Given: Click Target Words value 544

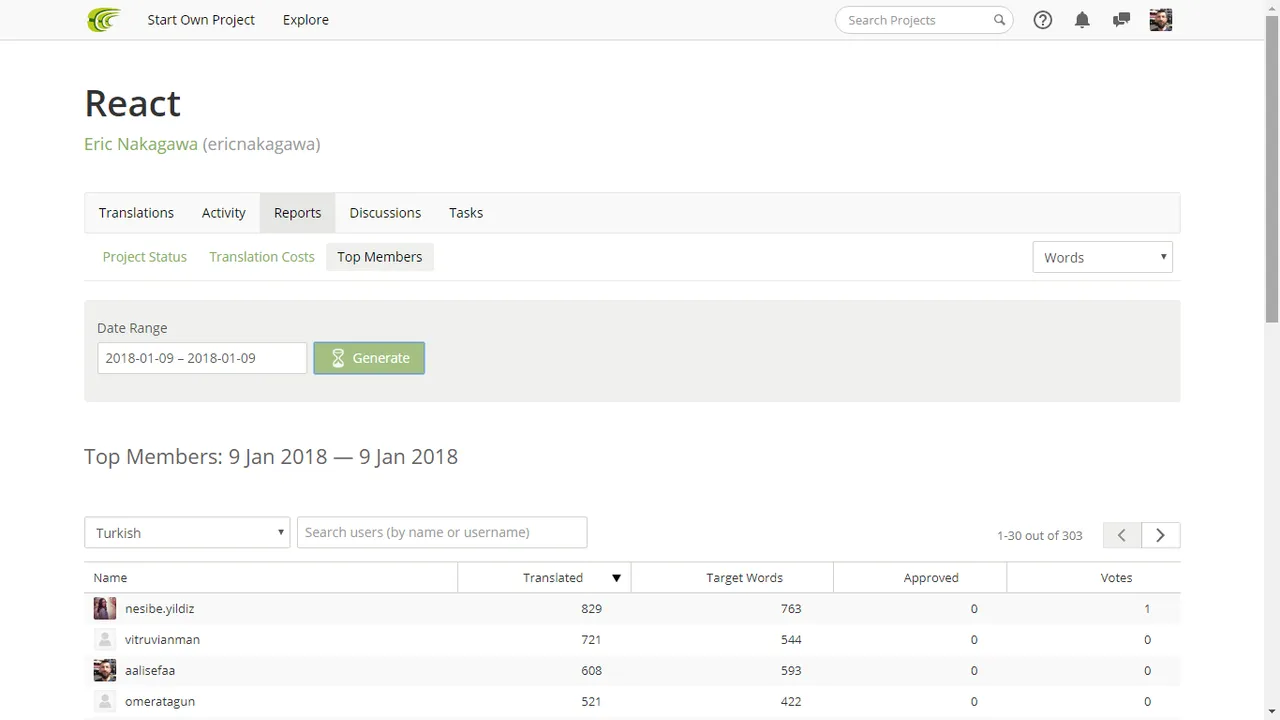Looking at the screenshot, I should tap(791, 639).
